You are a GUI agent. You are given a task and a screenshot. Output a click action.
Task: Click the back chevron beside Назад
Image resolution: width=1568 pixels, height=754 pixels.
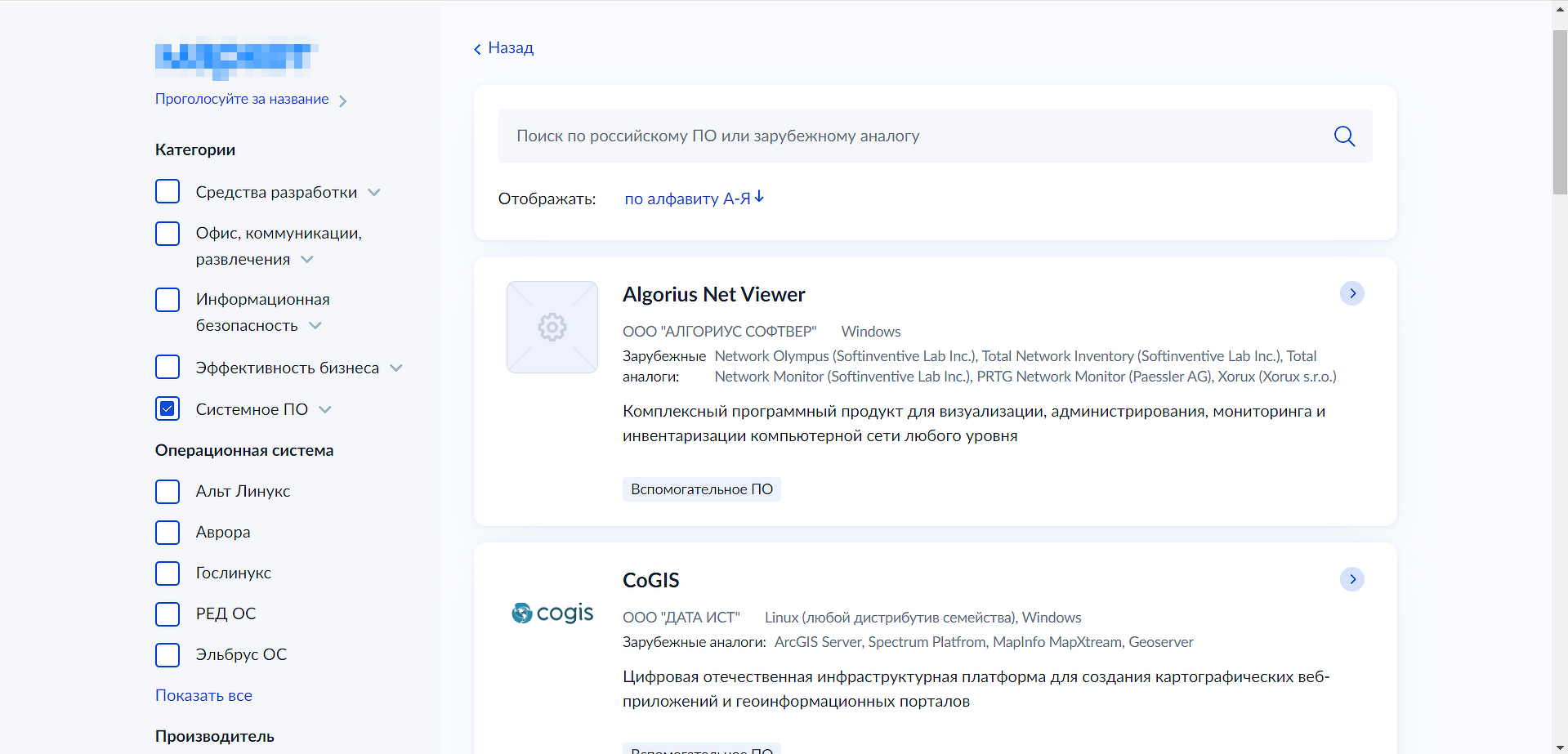point(478,49)
